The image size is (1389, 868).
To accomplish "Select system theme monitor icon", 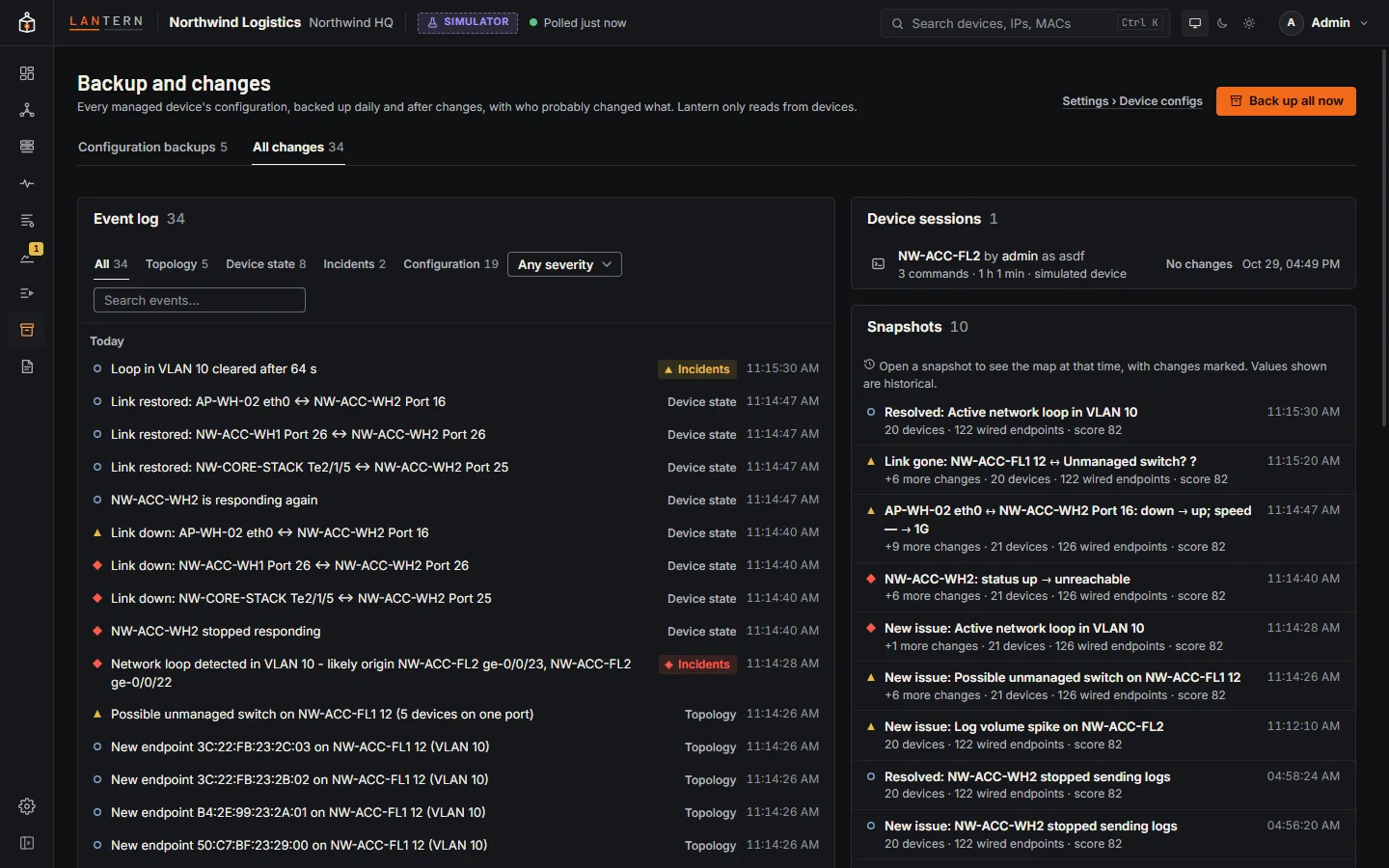I will click(1195, 23).
